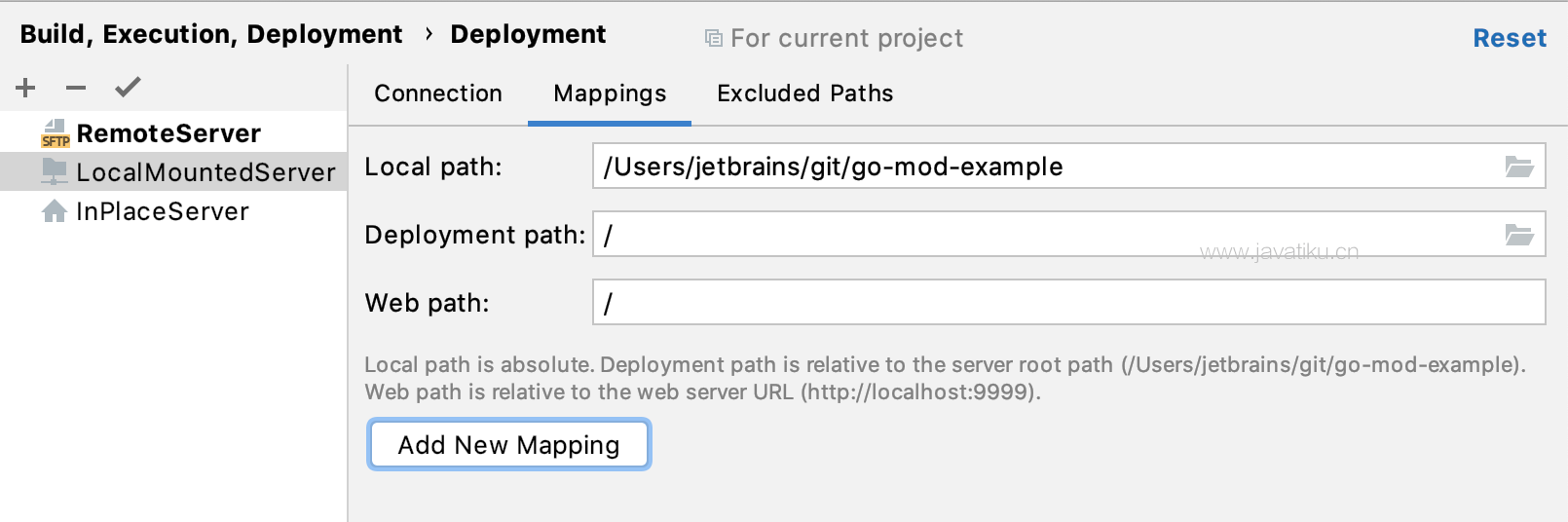Click the For current project icon

tap(714, 38)
